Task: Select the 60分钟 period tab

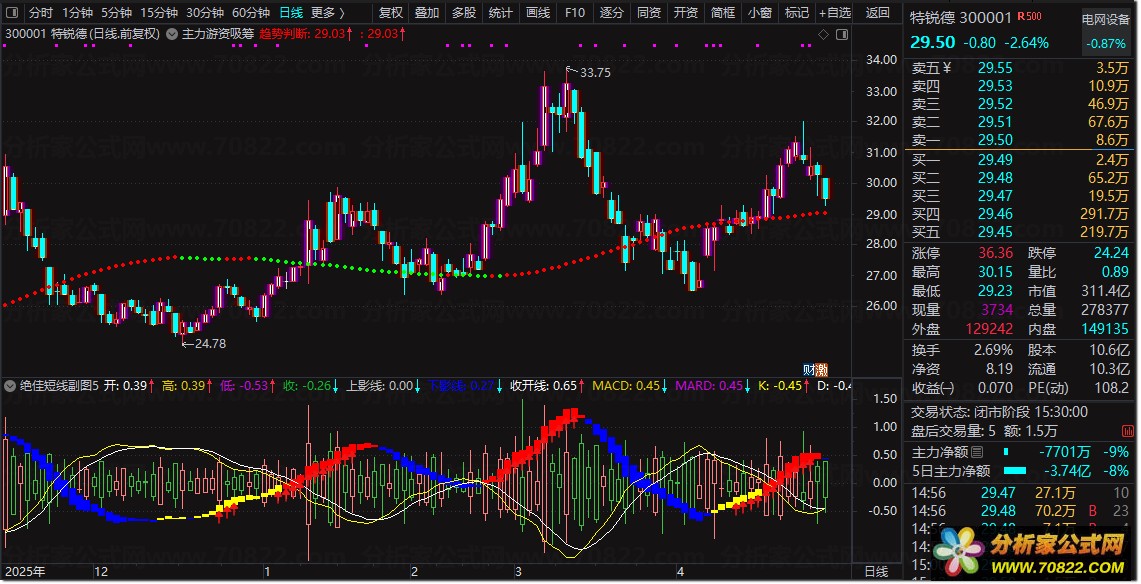Action: (x=250, y=12)
